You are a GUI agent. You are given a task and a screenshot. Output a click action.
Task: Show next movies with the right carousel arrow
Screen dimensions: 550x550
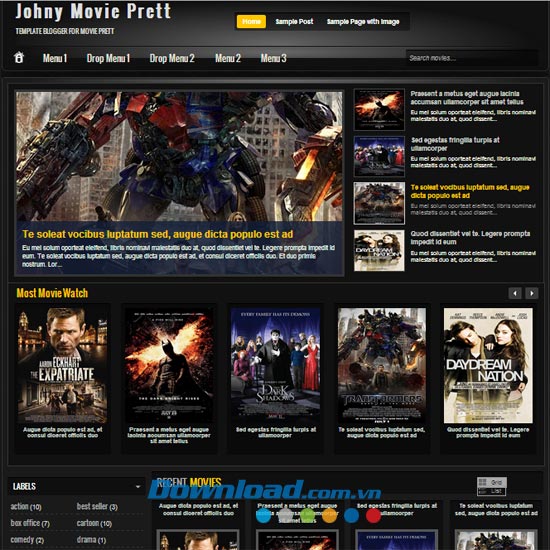pyautogui.click(x=532, y=293)
